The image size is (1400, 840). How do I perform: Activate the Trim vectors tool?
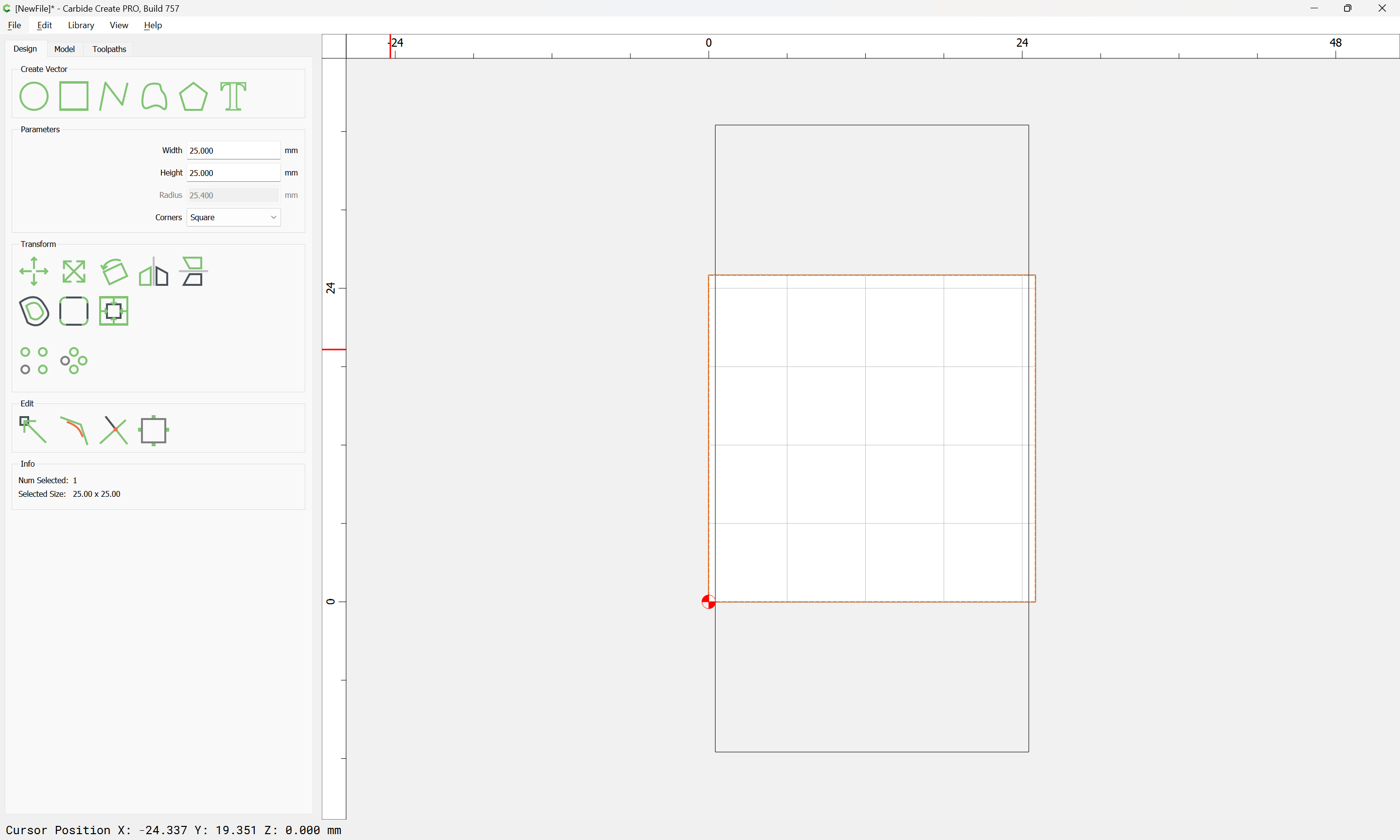pyautogui.click(x=114, y=430)
